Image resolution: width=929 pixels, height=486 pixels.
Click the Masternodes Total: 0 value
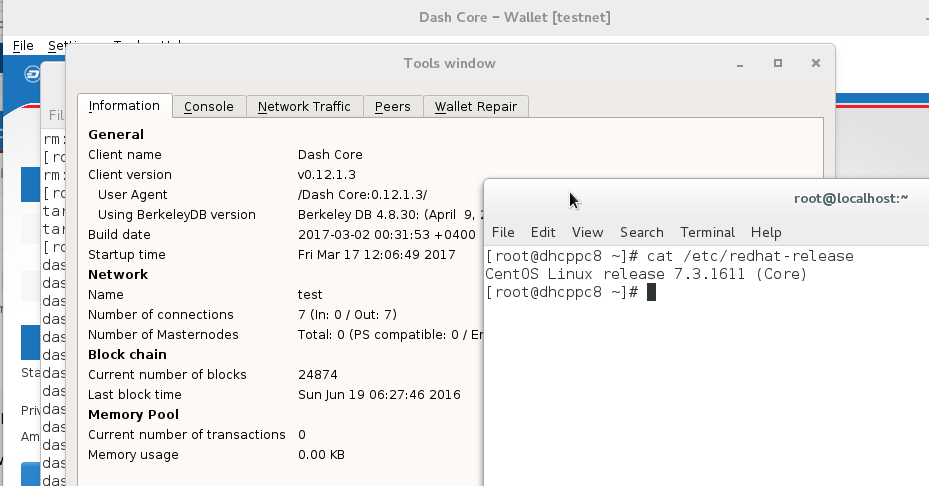click(x=390, y=335)
